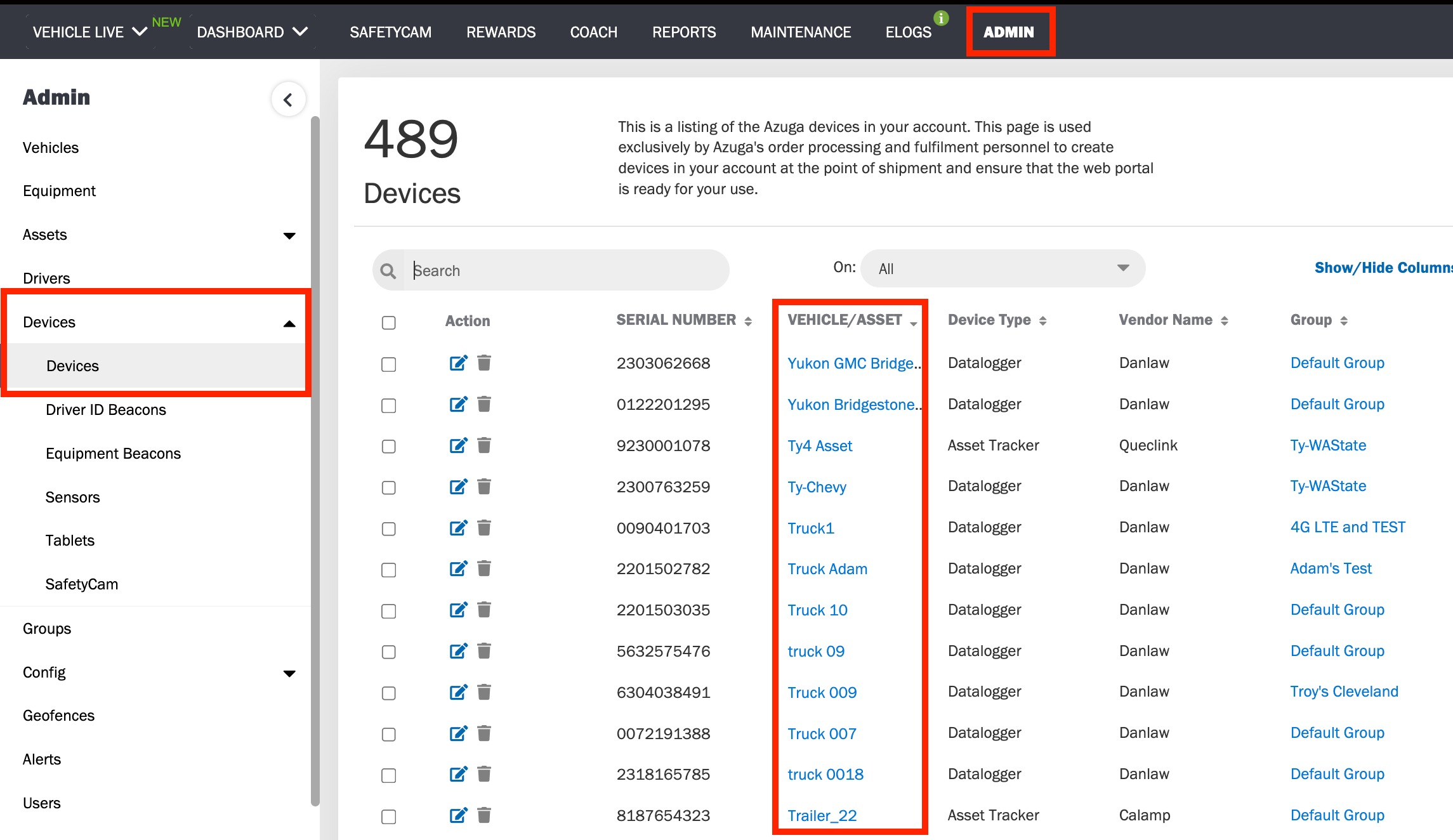The image size is (1453, 840).
Task: Delete the Ty-Chevy device row
Action: (x=484, y=487)
